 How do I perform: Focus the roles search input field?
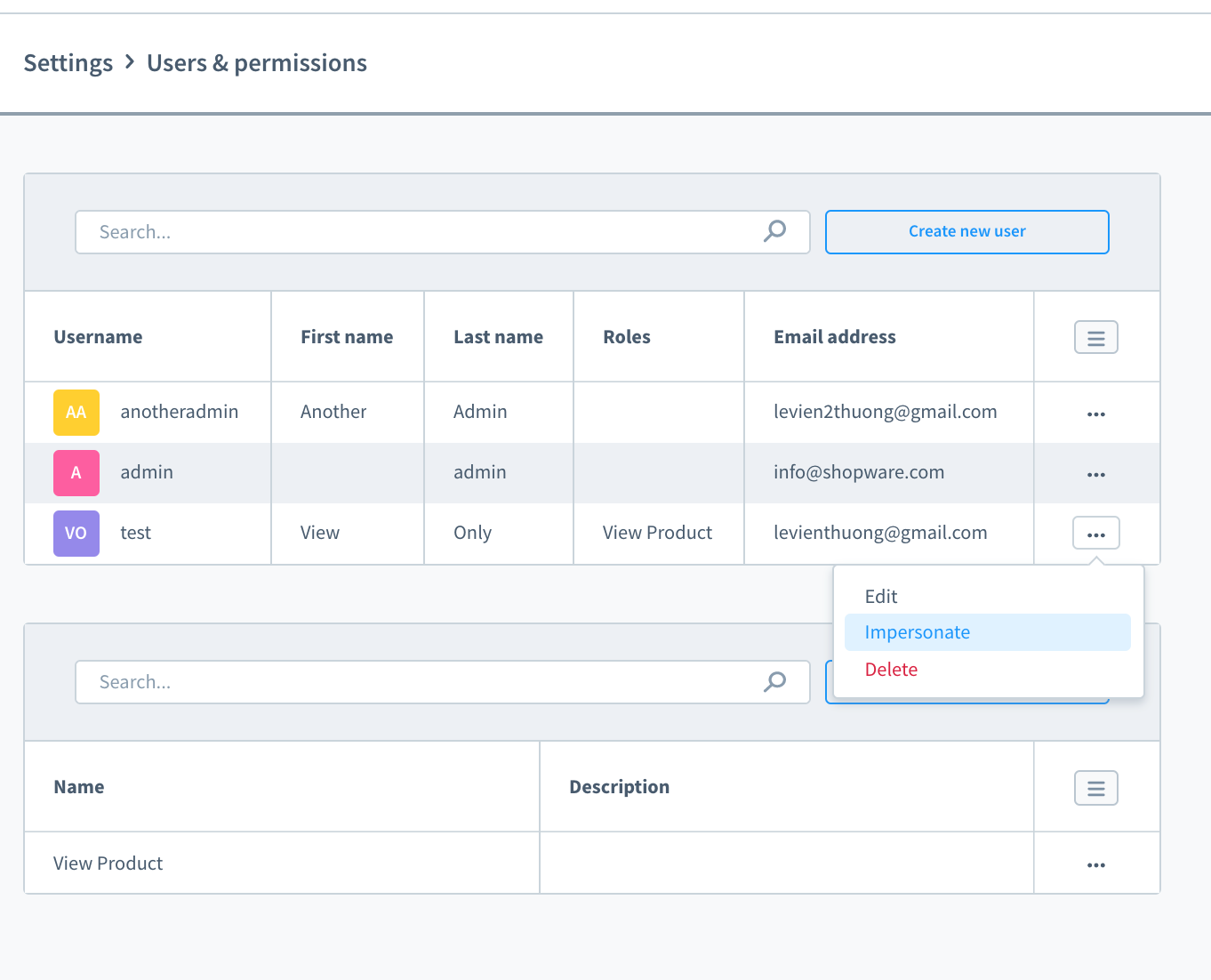tap(418, 682)
